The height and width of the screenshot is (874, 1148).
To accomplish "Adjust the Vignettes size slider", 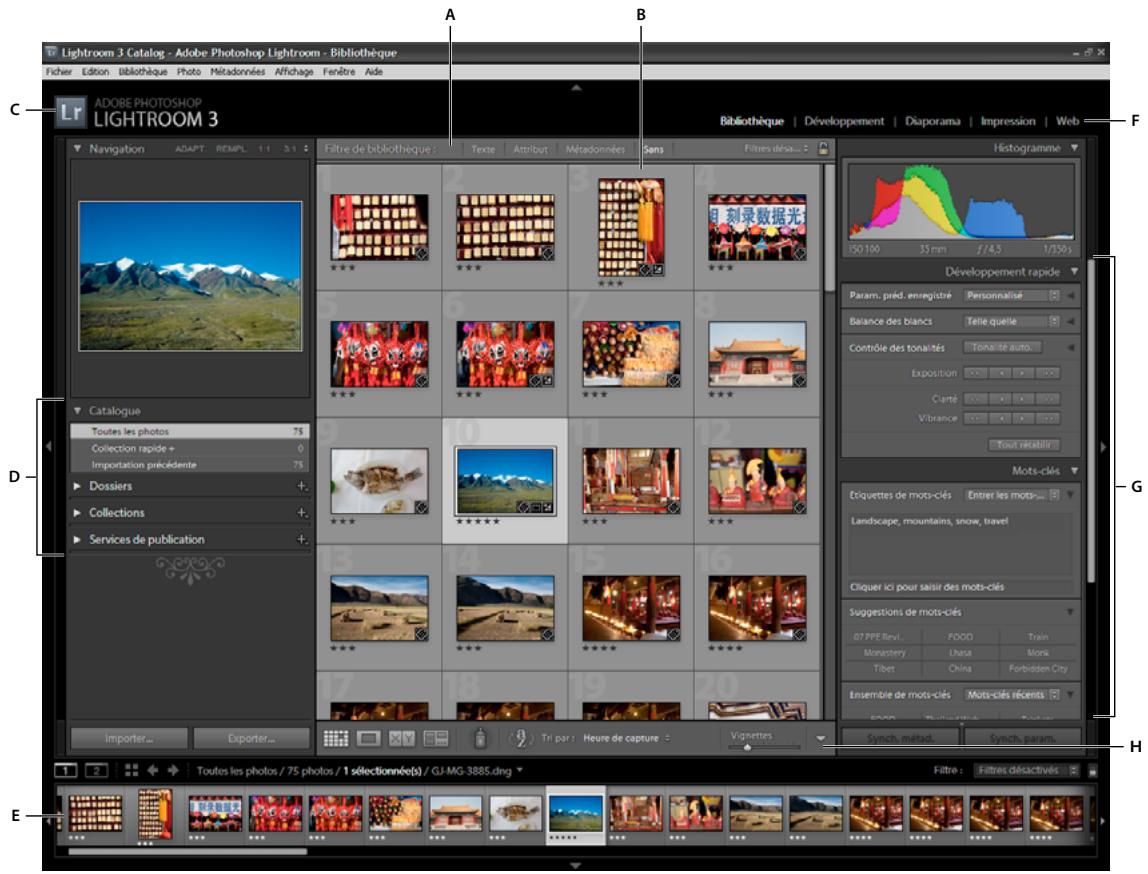I will (x=764, y=747).
